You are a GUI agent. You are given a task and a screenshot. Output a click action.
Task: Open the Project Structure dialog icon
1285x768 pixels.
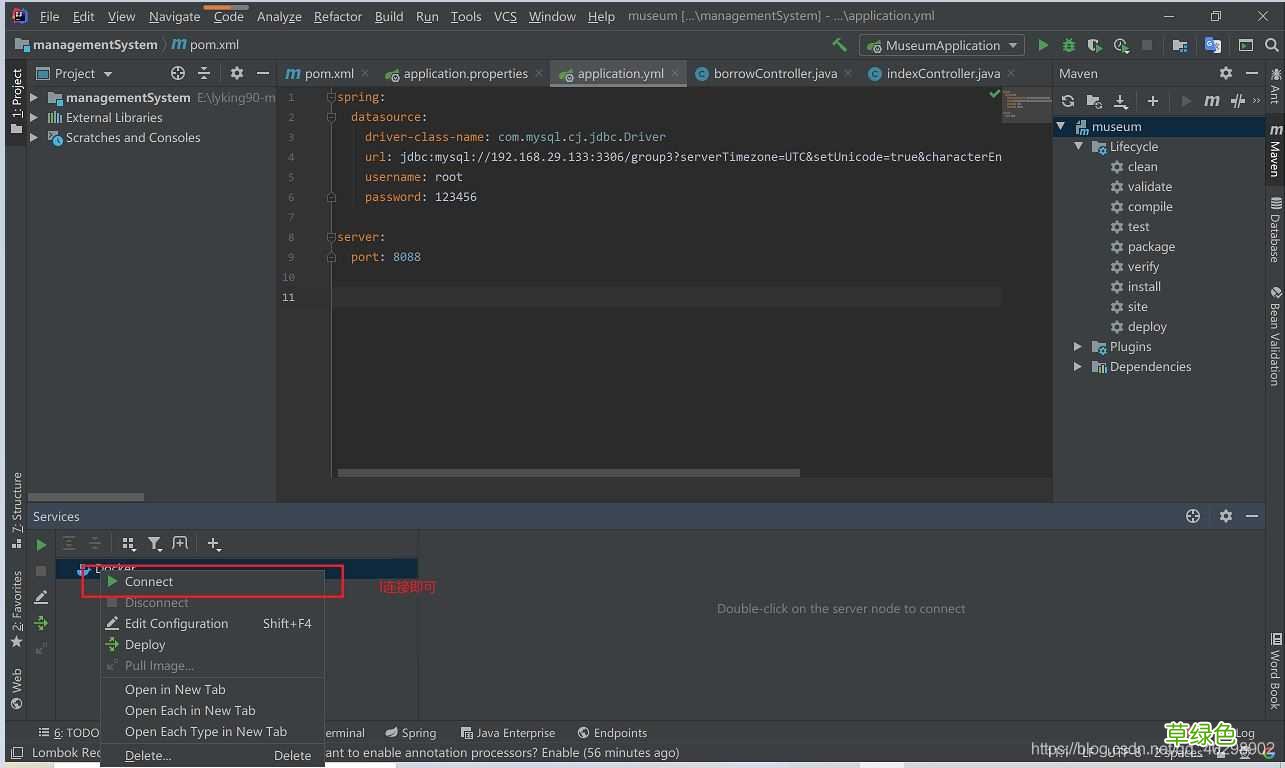(x=1180, y=45)
